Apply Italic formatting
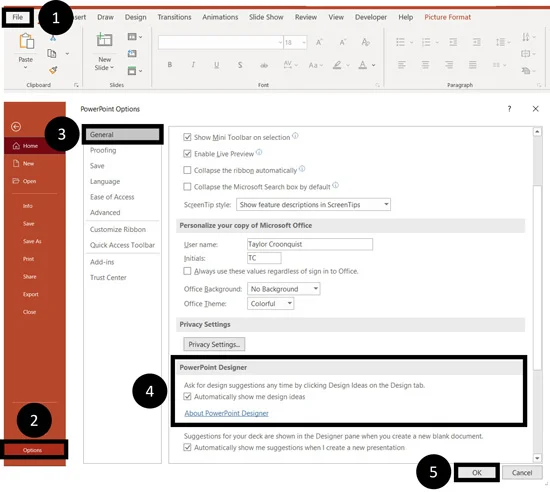The width and height of the screenshot is (550, 492). pos(193,65)
